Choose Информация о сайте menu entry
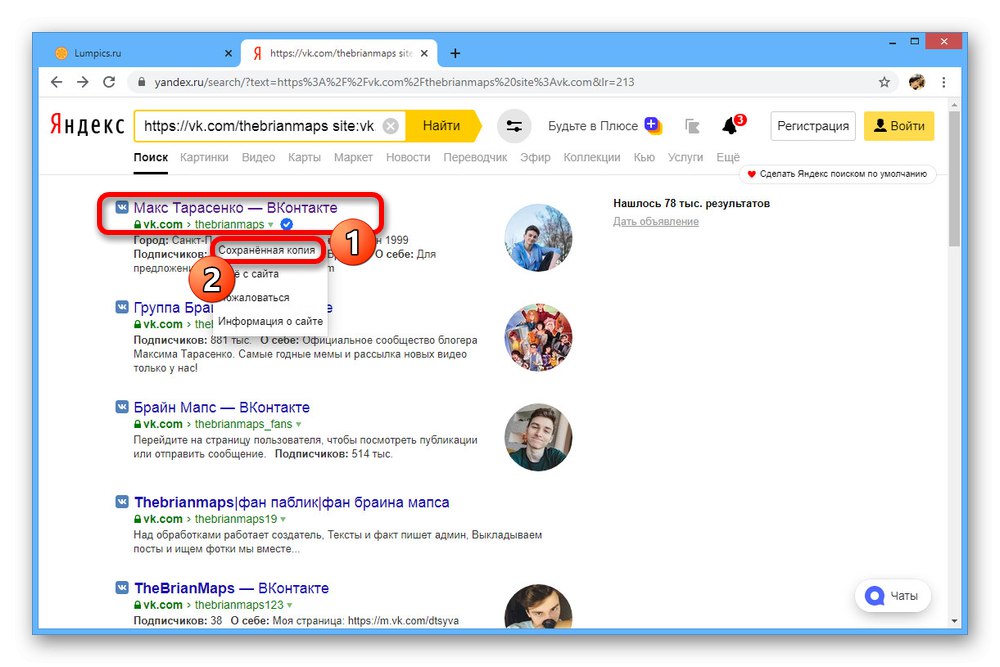This screenshot has height=667, width=1000. point(270,321)
